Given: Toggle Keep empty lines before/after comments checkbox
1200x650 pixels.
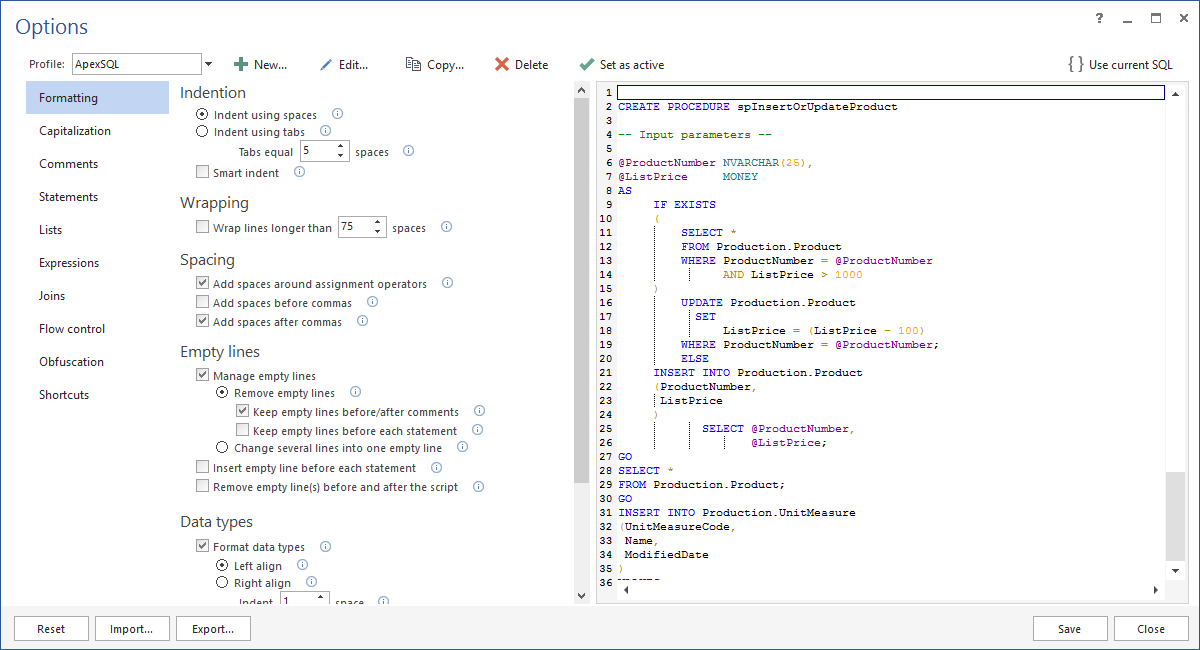Looking at the screenshot, I should coord(243,412).
